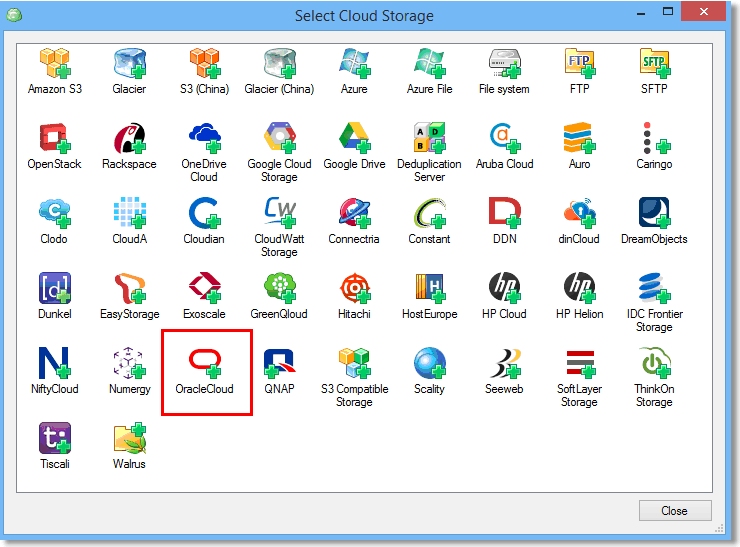
Task: Select the Amazon S3 storage icon
Action: pos(55,63)
